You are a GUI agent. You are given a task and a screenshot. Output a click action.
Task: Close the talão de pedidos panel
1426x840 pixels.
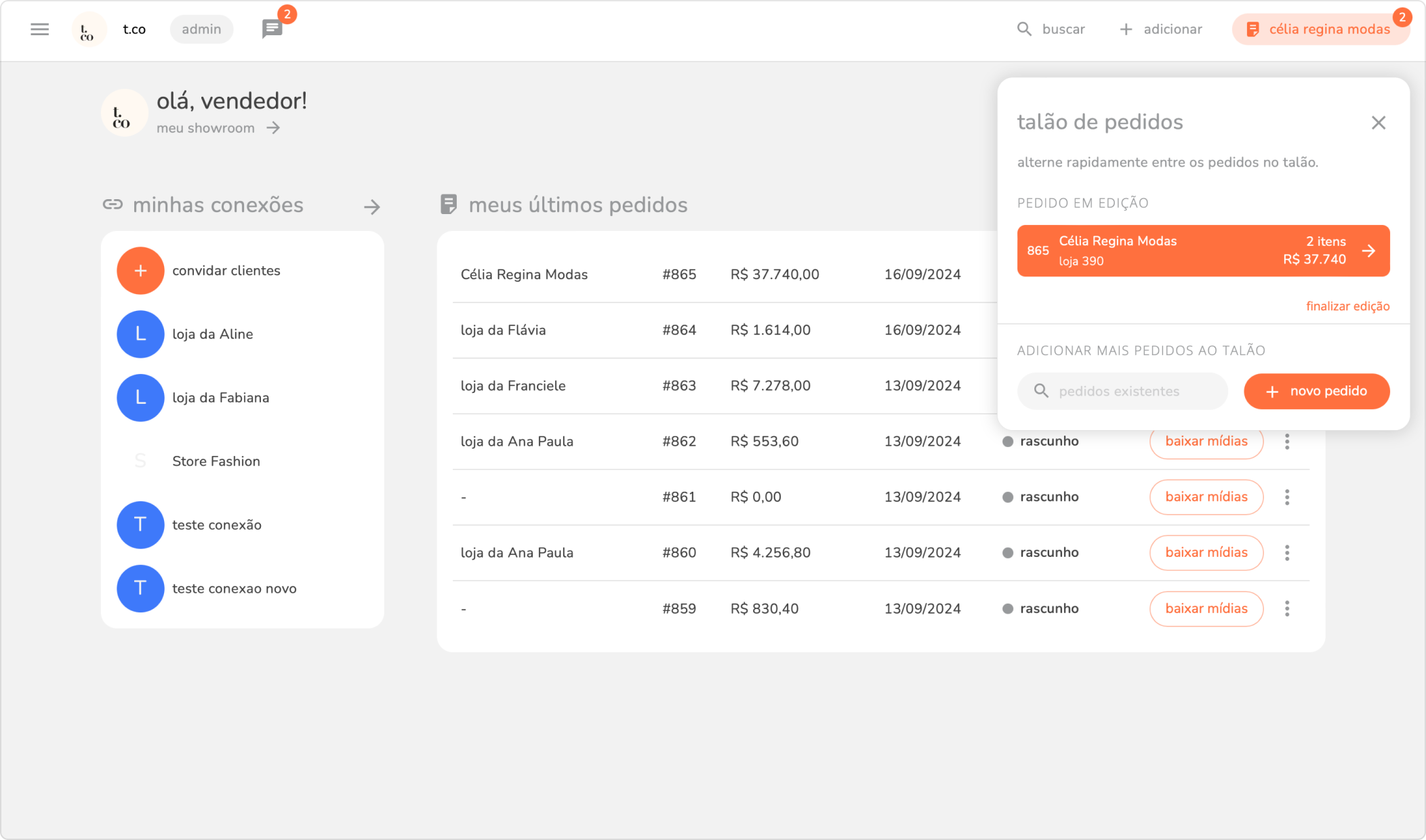(x=1378, y=123)
